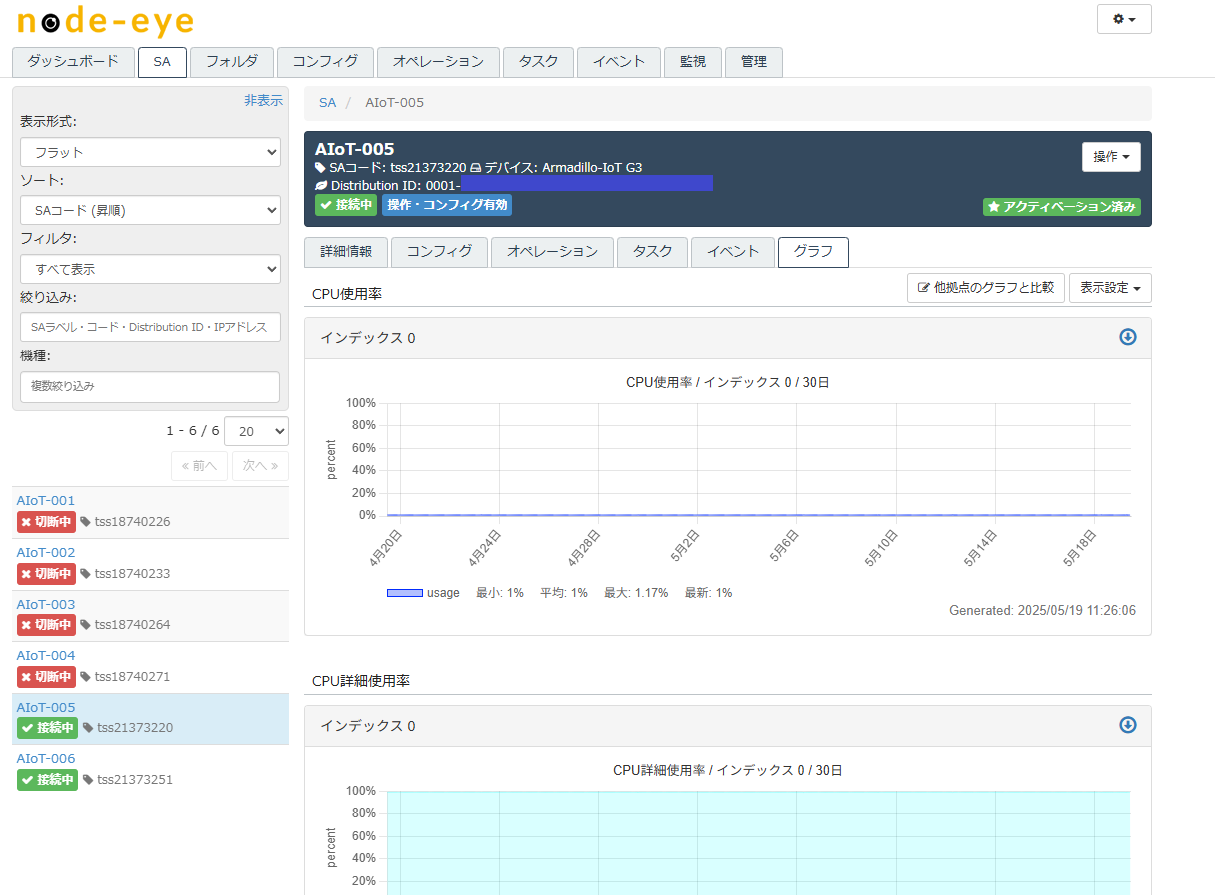
Task: Focus the 機種 複数絞り込み input field
Action: coord(150,386)
